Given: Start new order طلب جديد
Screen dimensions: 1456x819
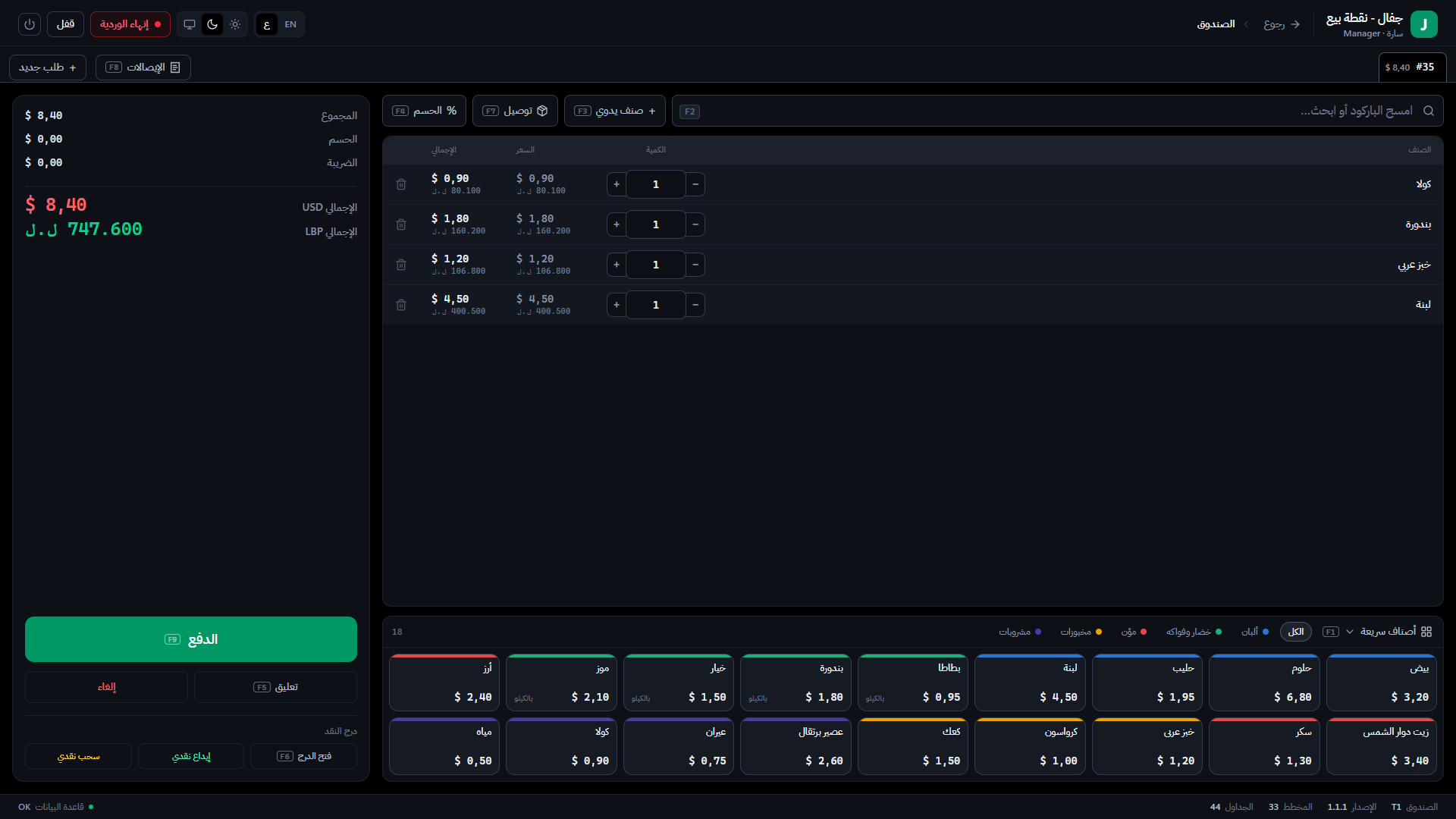Looking at the screenshot, I should click(48, 67).
